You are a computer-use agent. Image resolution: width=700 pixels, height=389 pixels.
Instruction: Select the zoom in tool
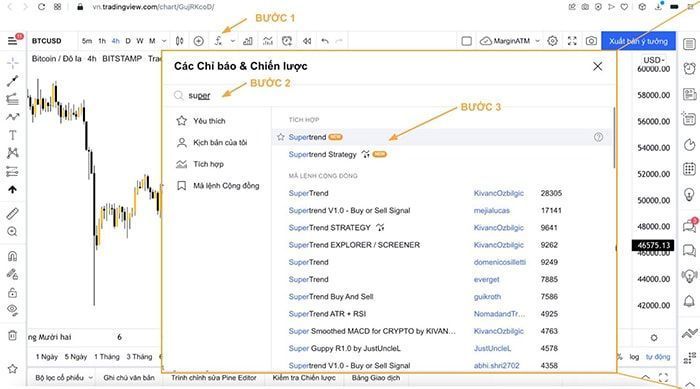tap(12, 231)
